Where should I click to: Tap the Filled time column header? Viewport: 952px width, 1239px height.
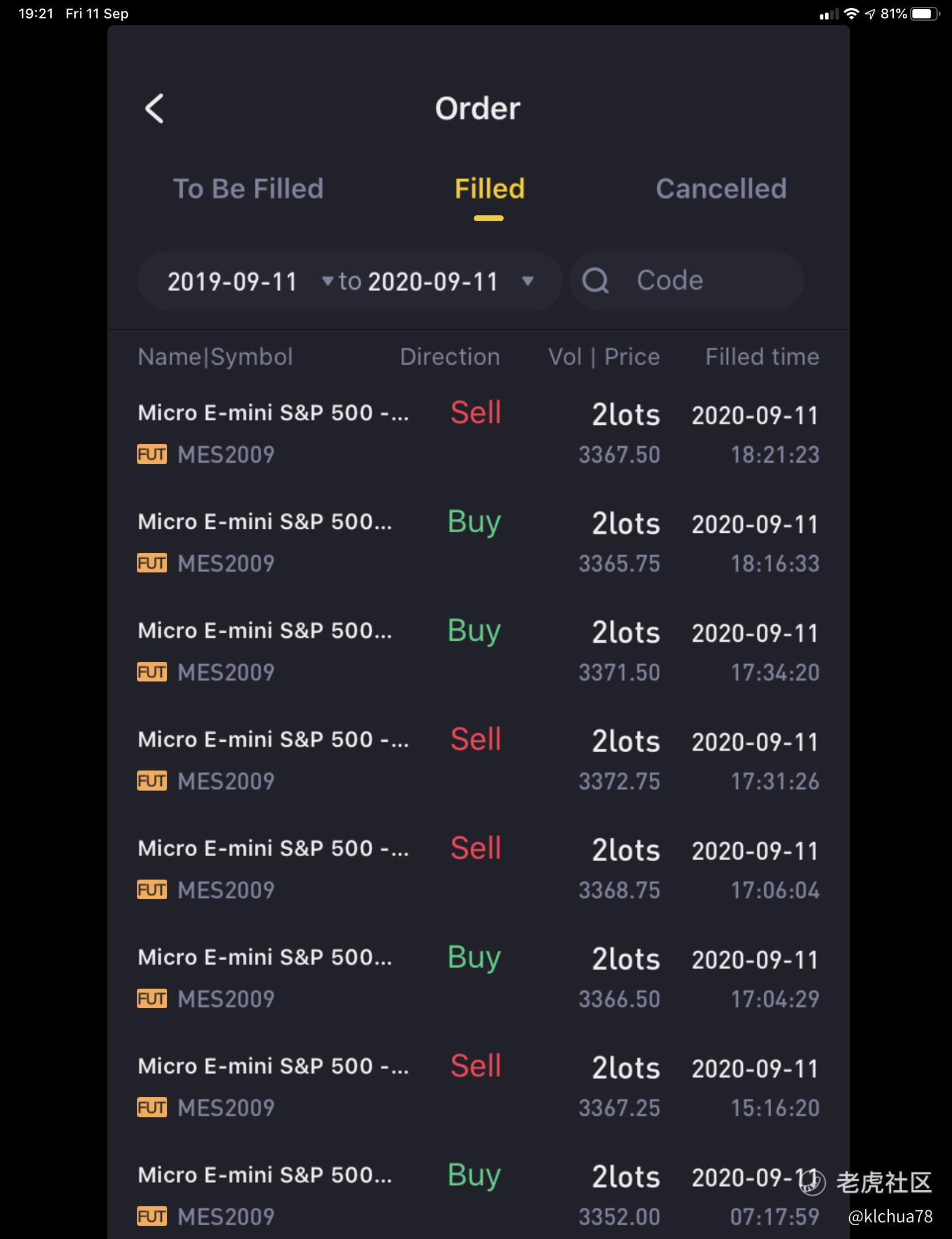point(761,357)
